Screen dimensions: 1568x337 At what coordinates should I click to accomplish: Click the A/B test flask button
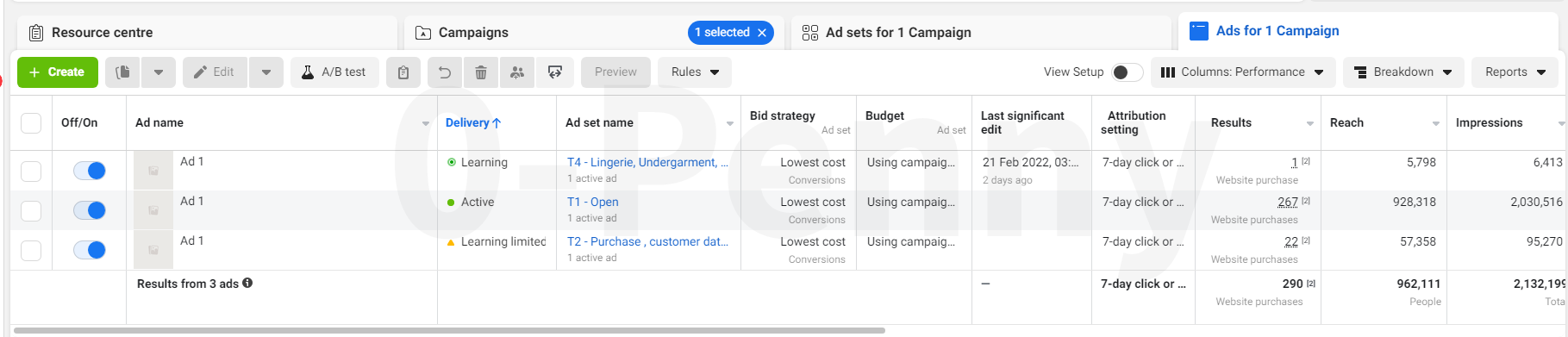(x=334, y=72)
